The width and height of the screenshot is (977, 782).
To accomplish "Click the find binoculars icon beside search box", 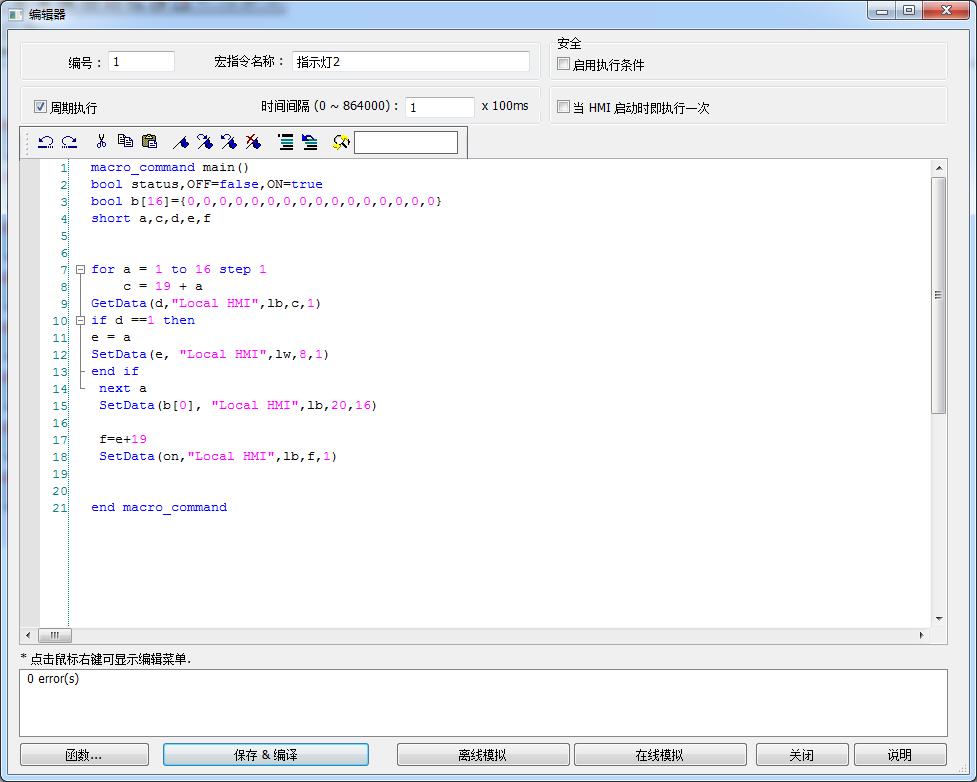I will pyautogui.click(x=340, y=142).
